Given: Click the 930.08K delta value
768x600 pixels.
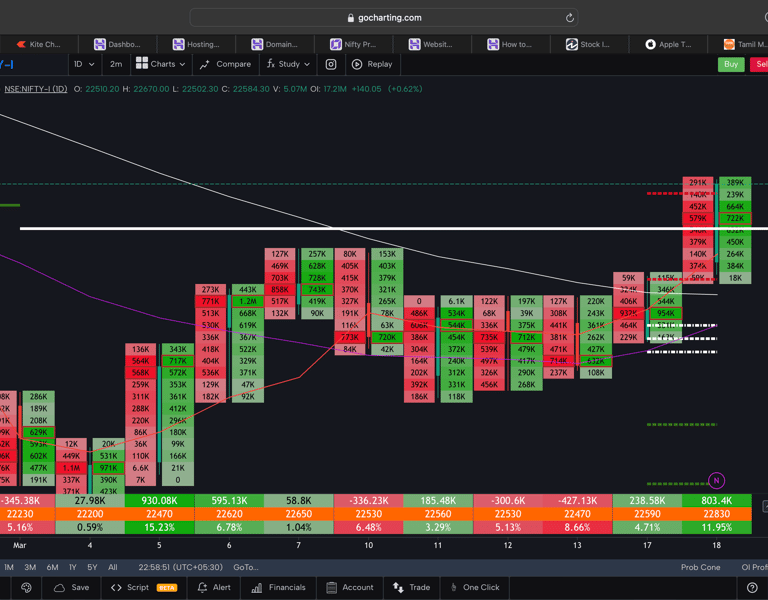Looking at the screenshot, I should coord(160,501).
